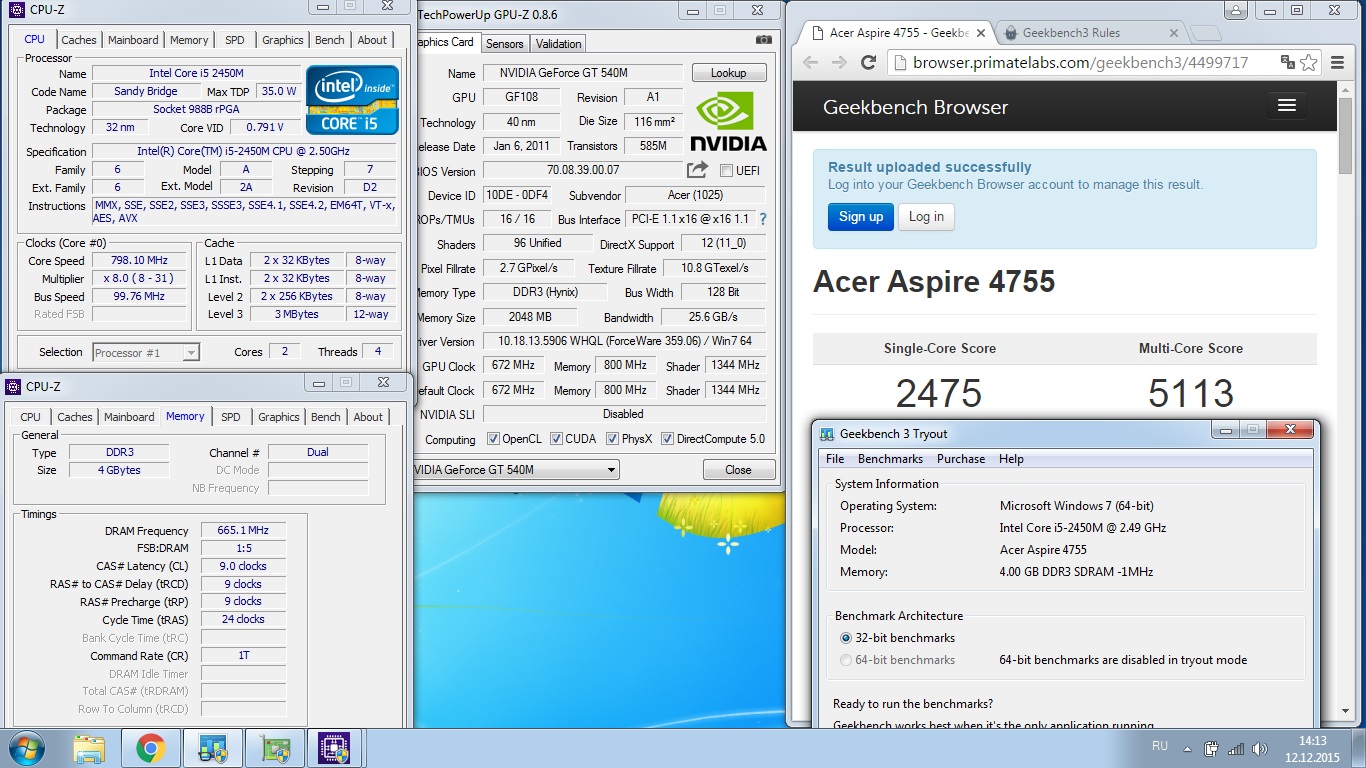
Task: Open the Geekbench Browser hamburger navigation toggle
Action: click(x=1287, y=106)
